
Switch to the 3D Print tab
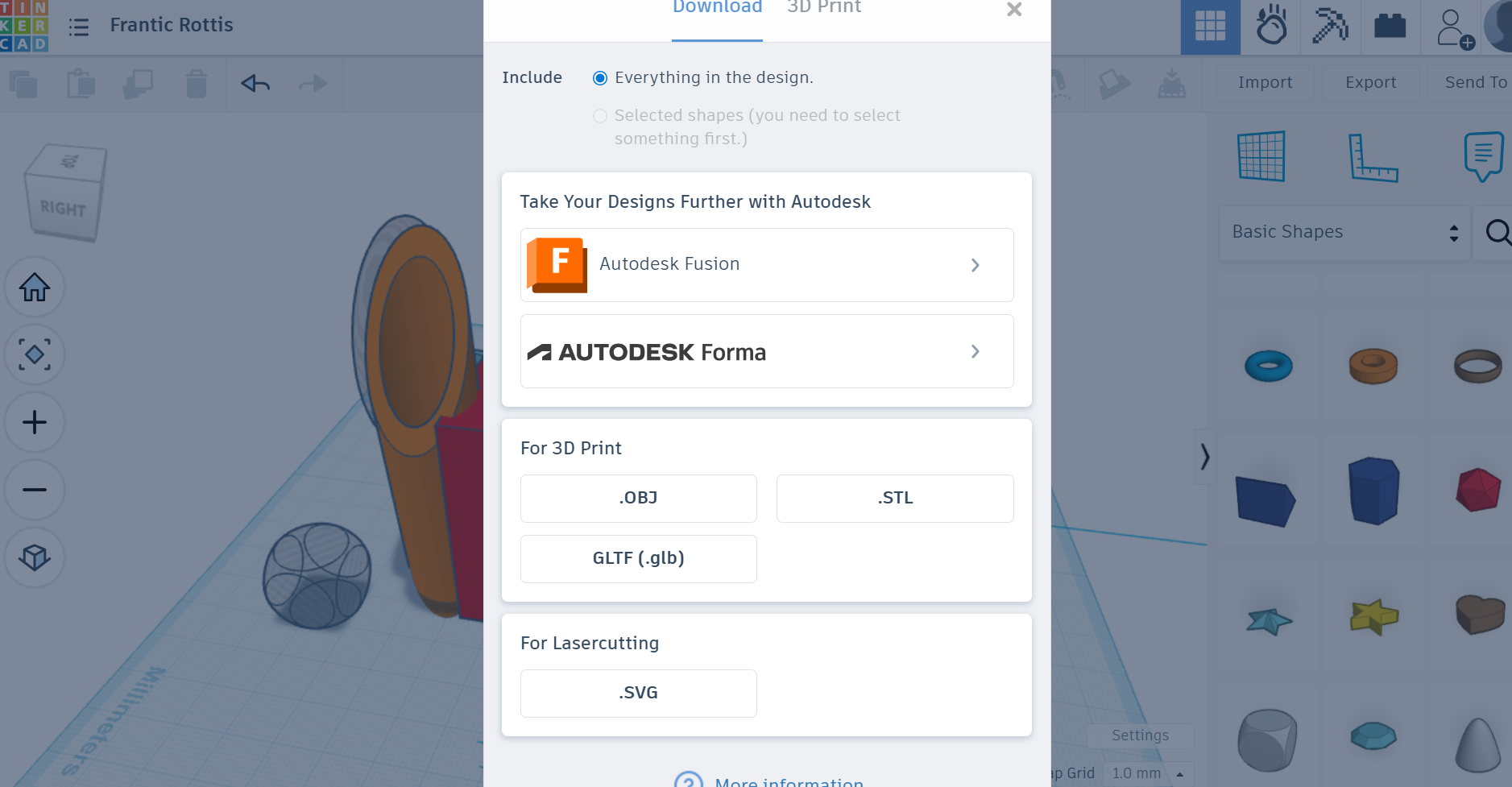(823, 8)
